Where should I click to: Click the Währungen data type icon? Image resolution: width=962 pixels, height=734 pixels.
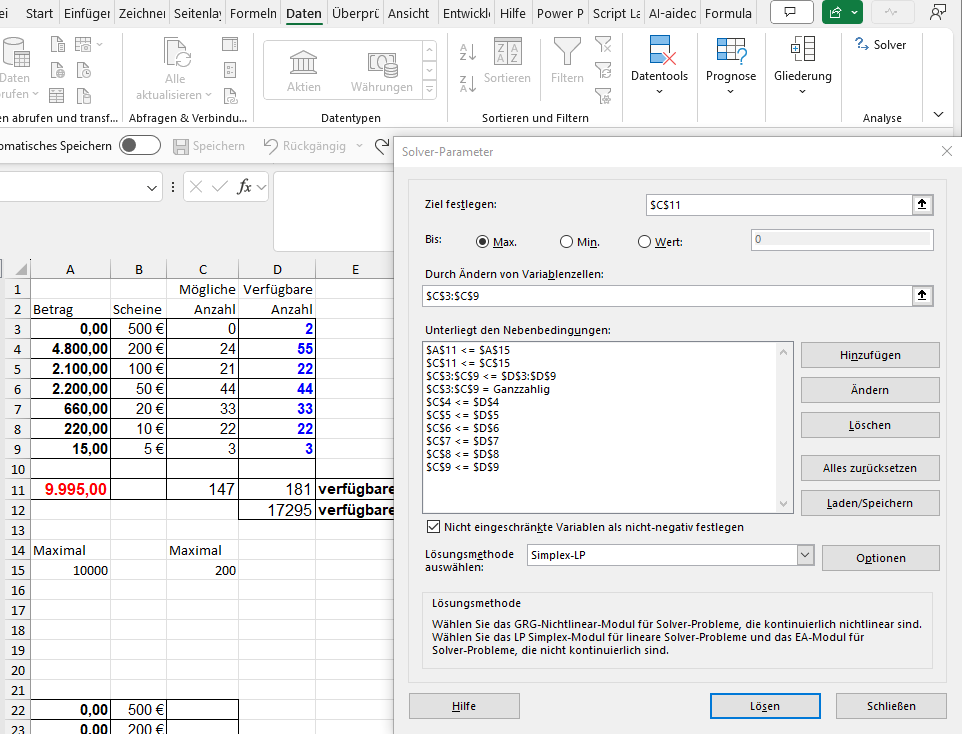tap(383, 64)
